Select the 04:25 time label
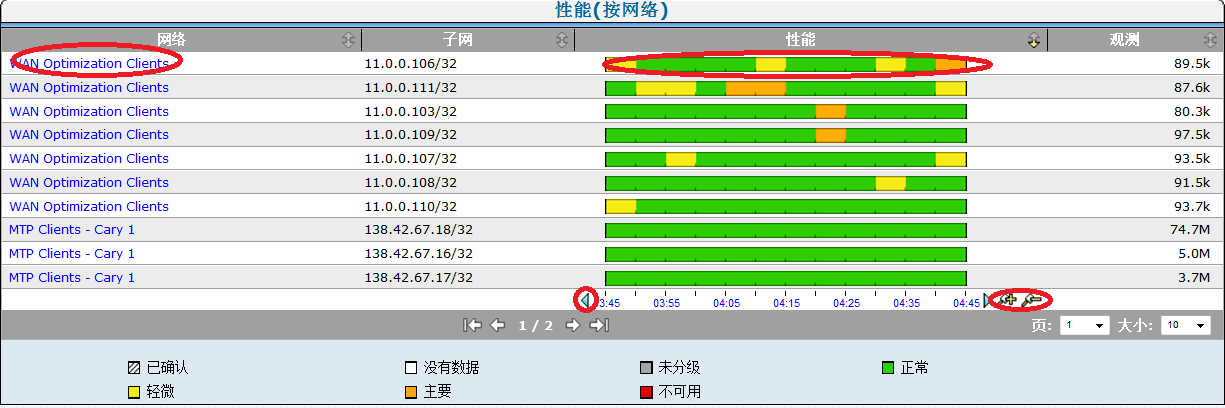Screen dimensions: 1225x408 (x=846, y=303)
